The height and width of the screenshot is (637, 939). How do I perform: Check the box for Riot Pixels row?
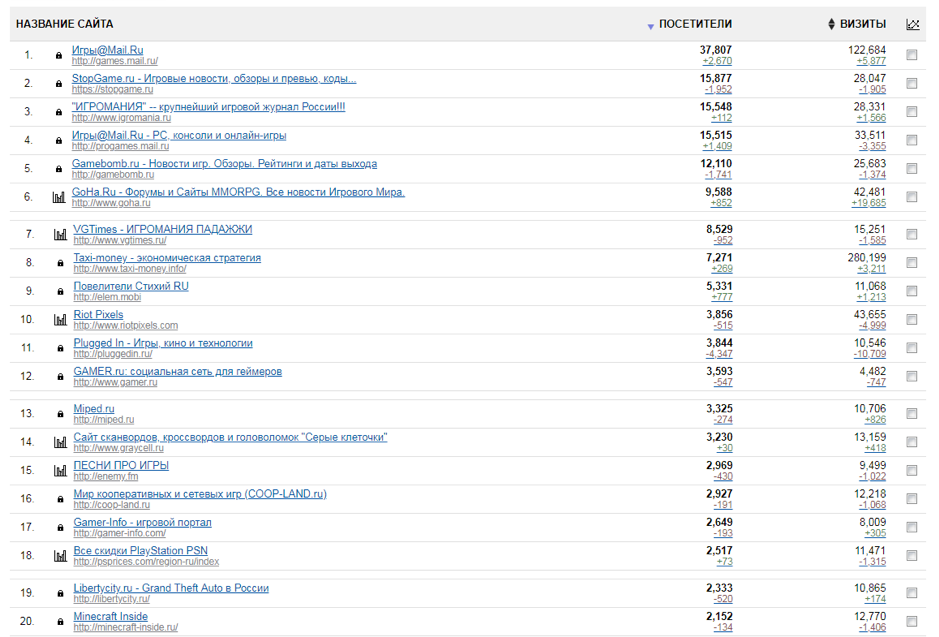911,319
